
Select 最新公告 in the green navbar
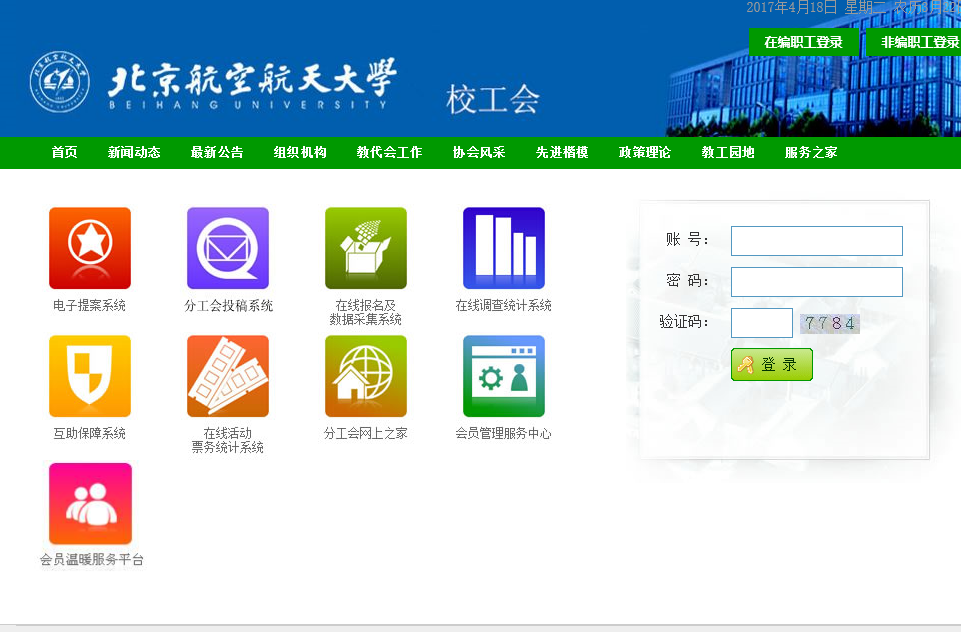tap(217, 153)
